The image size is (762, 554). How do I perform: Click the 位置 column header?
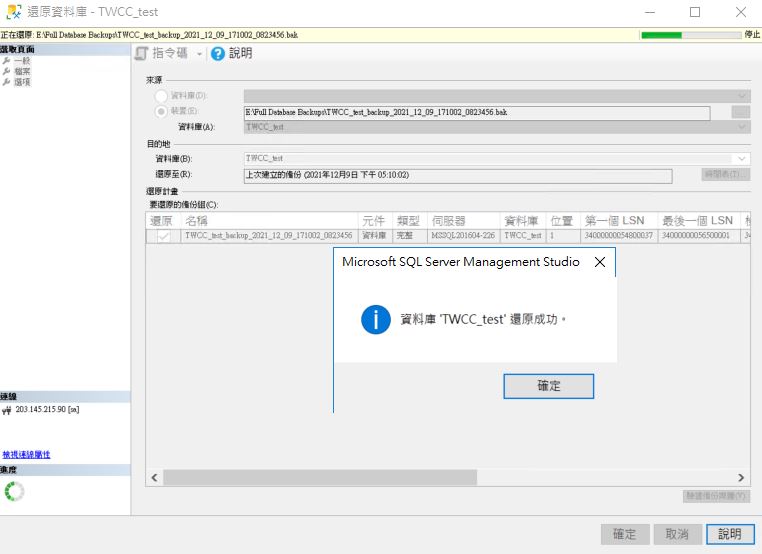563,221
